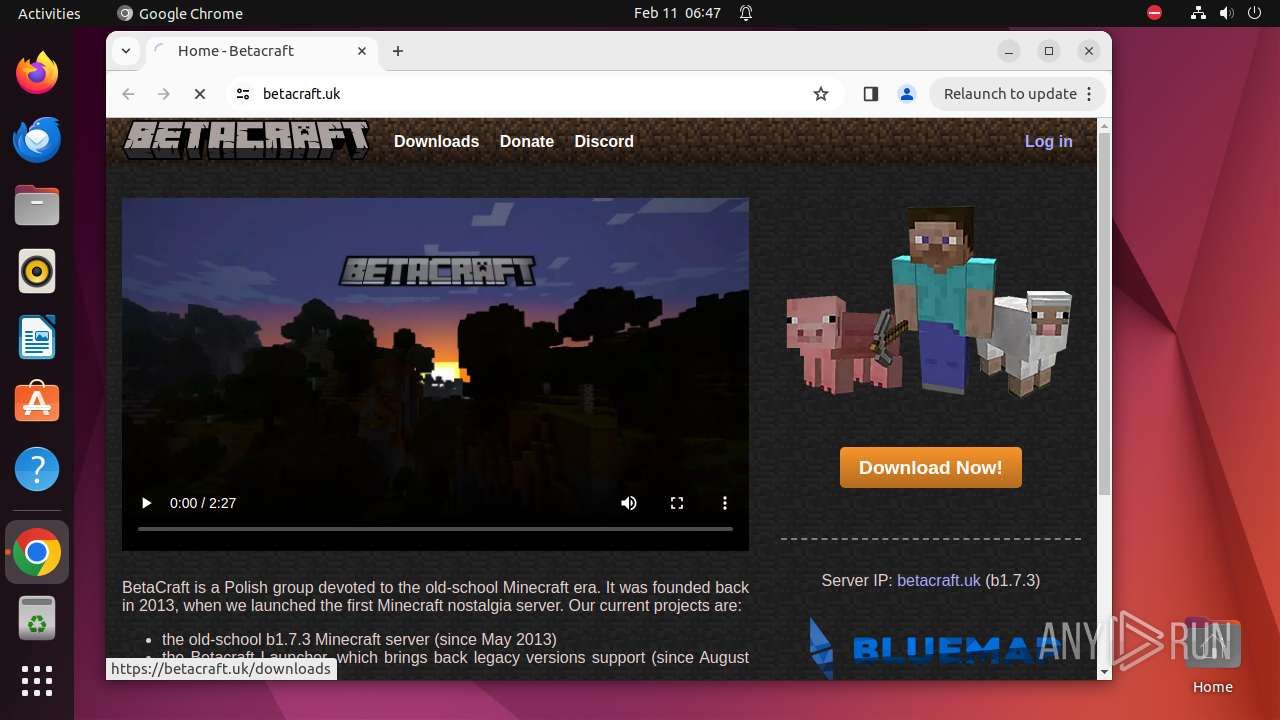Open the Discord nav item

coord(604,142)
